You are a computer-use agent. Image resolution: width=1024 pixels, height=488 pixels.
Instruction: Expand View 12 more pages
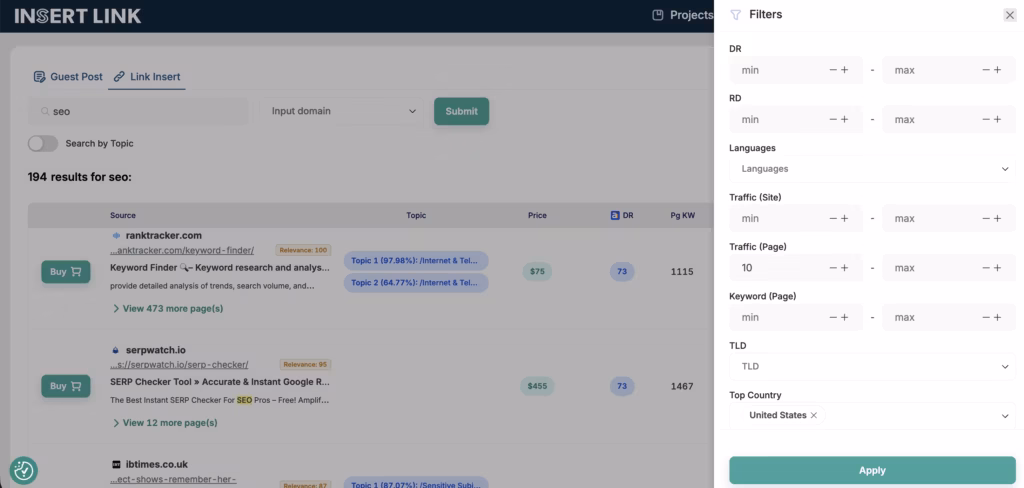(164, 423)
